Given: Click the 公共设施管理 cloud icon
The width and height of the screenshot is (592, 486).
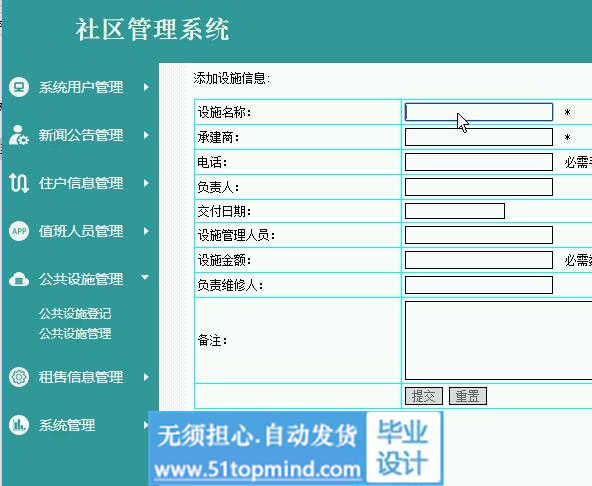Looking at the screenshot, I should pyautogui.click(x=19, y=279).
